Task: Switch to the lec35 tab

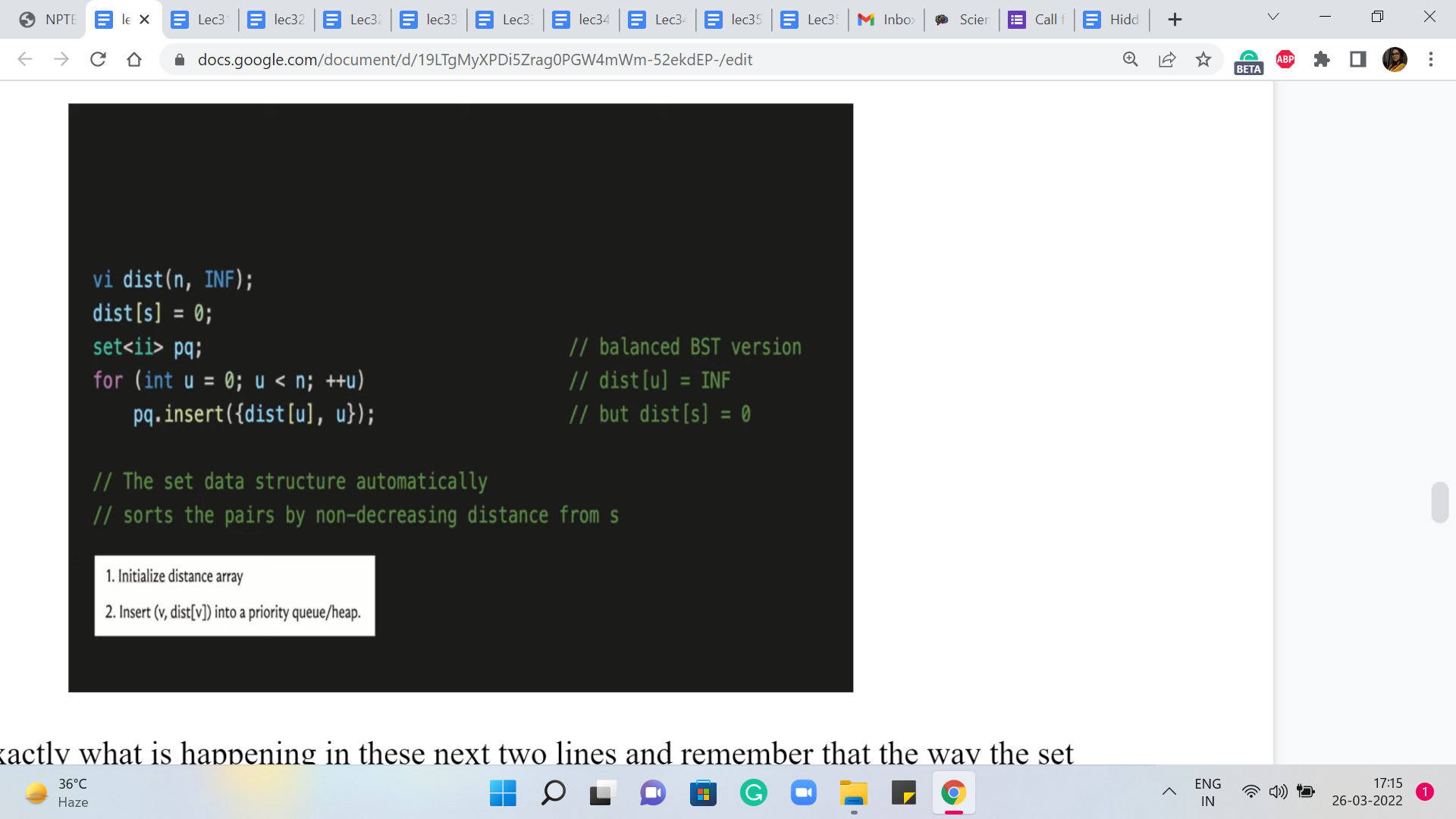Action: pyautogui.click(x=734, y=20)
